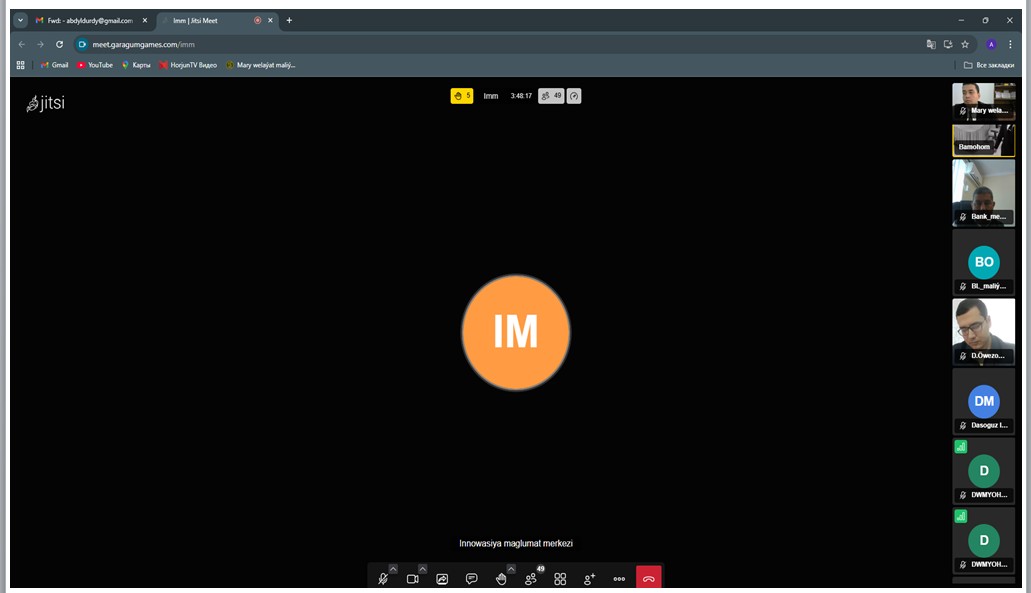Open more actions menu
1031x593 pixels.
(x=619, y=579)
